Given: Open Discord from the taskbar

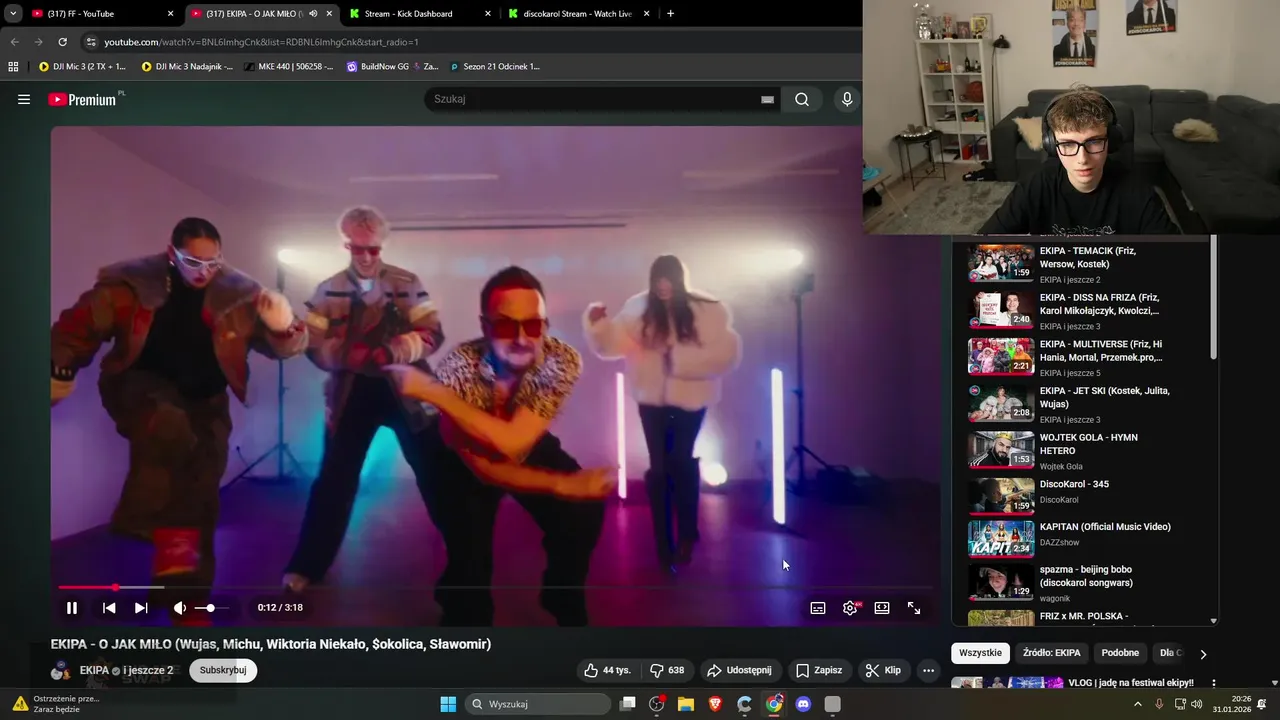Looking at the screenshot, I should click(x=803, y=704).
